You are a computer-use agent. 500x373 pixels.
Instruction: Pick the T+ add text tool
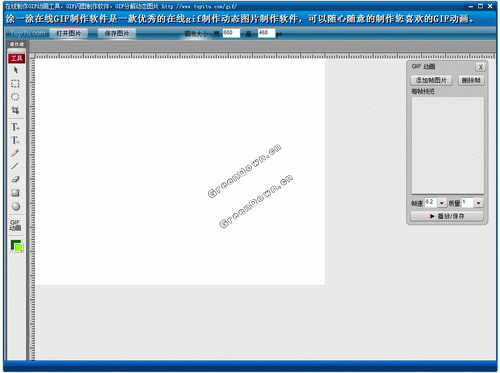pos(15,127)
